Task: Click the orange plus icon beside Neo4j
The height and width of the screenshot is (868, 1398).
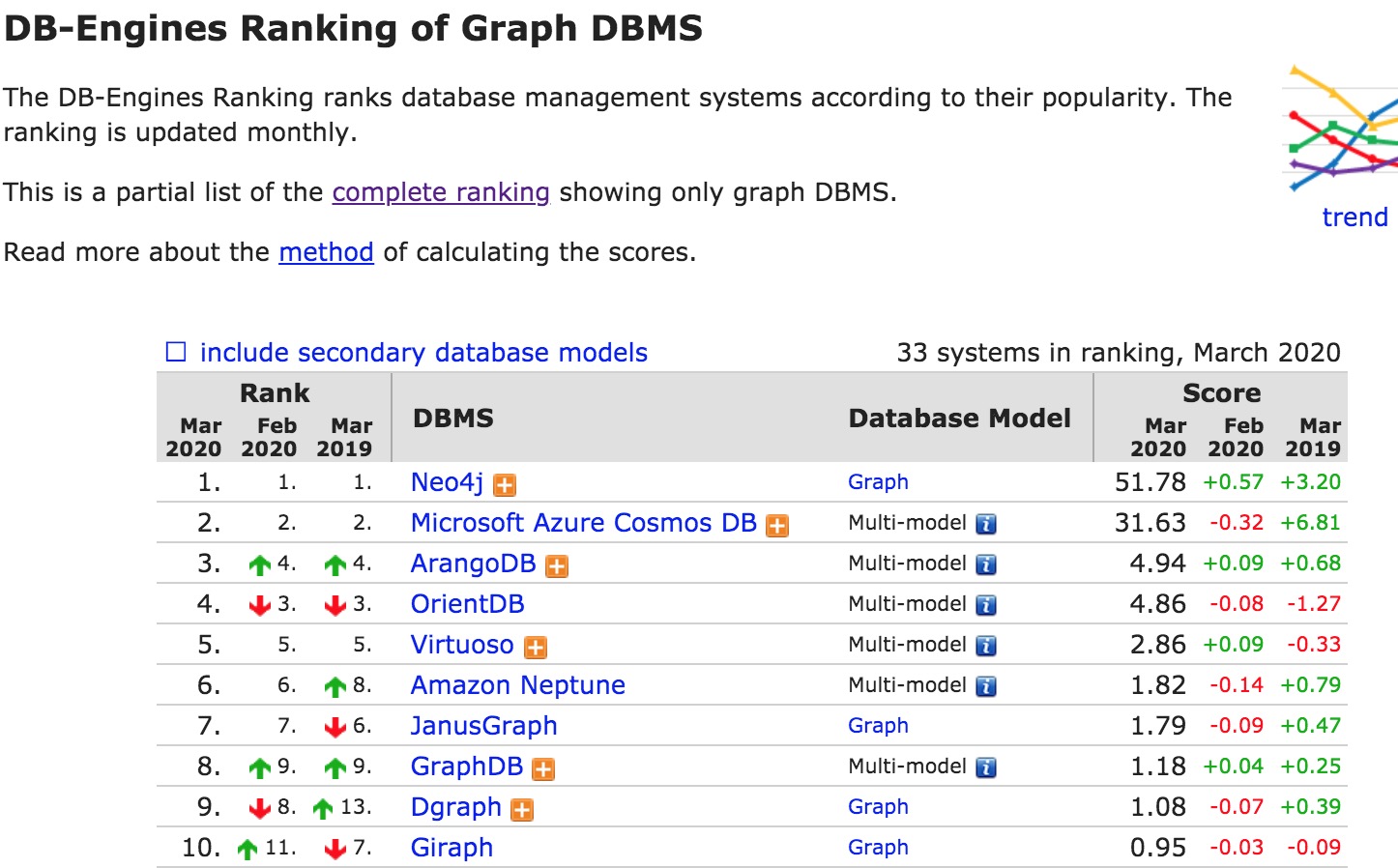Action: 505,485
